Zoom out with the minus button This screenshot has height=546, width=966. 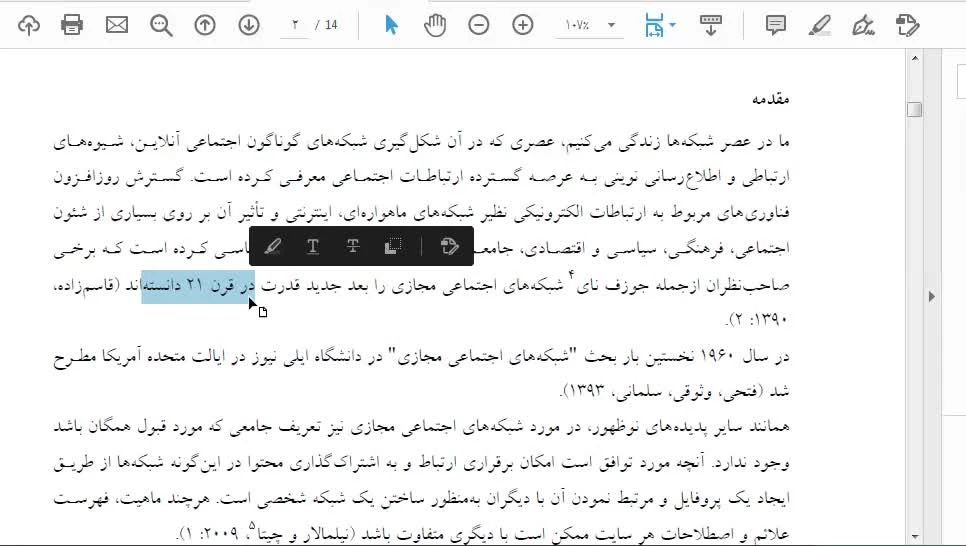479,25
